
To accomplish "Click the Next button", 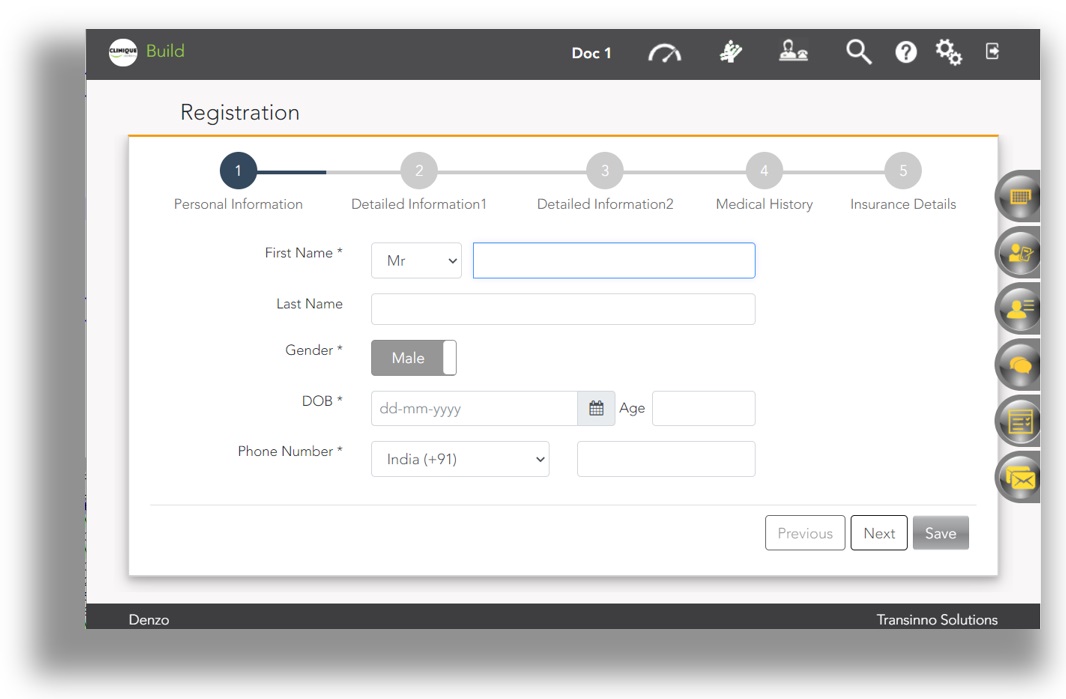I will click(879, 533).
